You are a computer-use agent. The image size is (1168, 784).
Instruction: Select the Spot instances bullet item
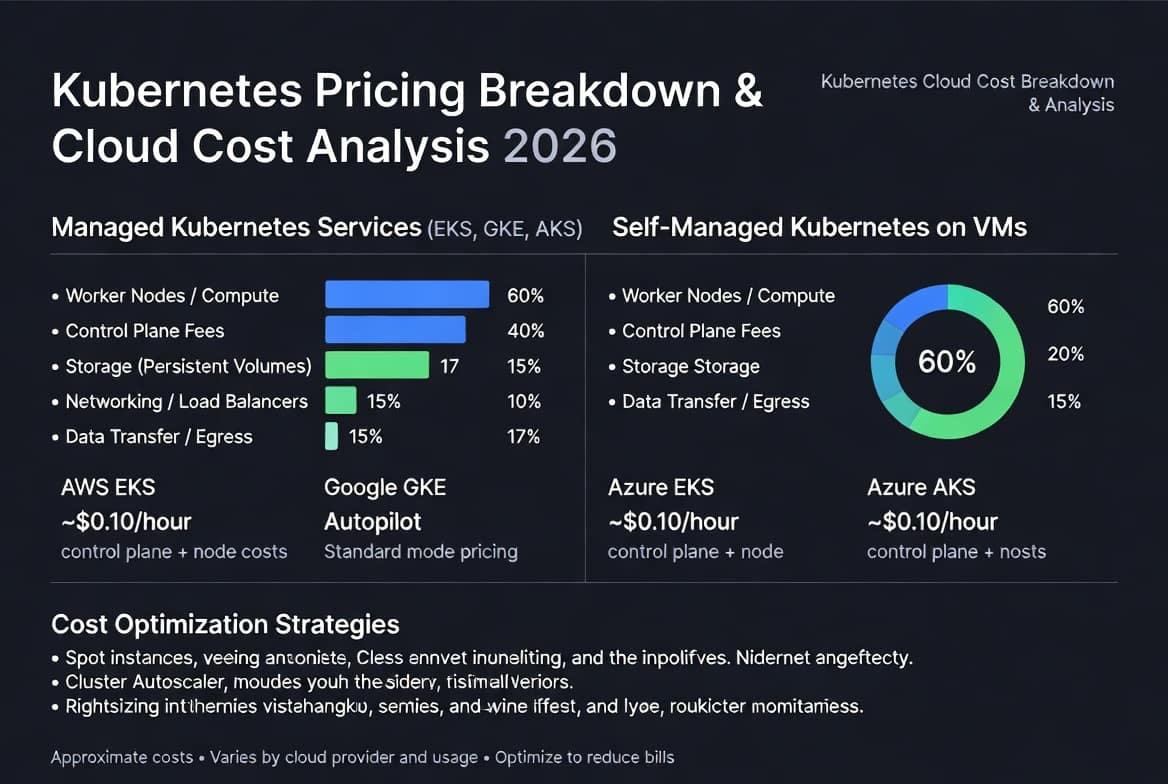click(x=482, y=657)
